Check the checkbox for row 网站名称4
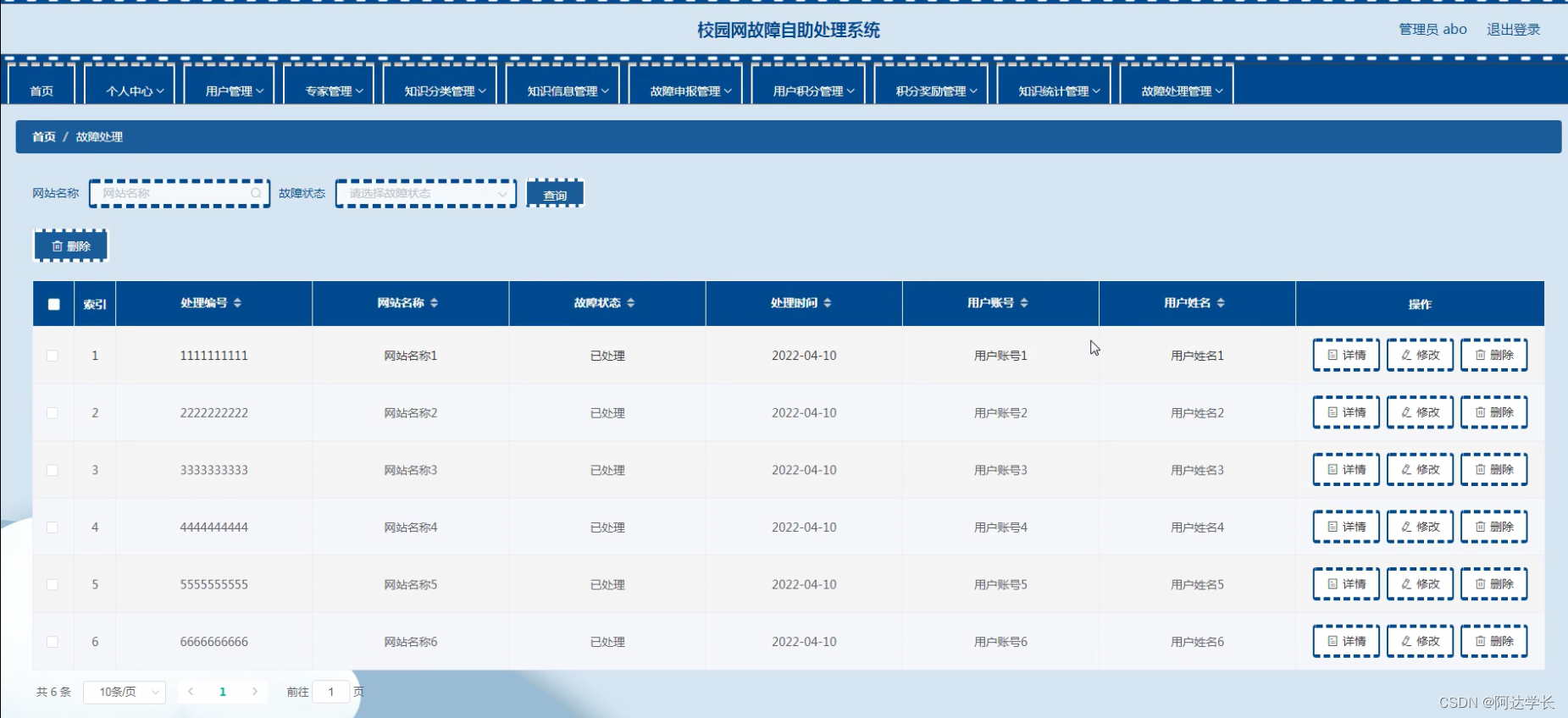Viewport: 1568px width, 718px height. [53, 527]
